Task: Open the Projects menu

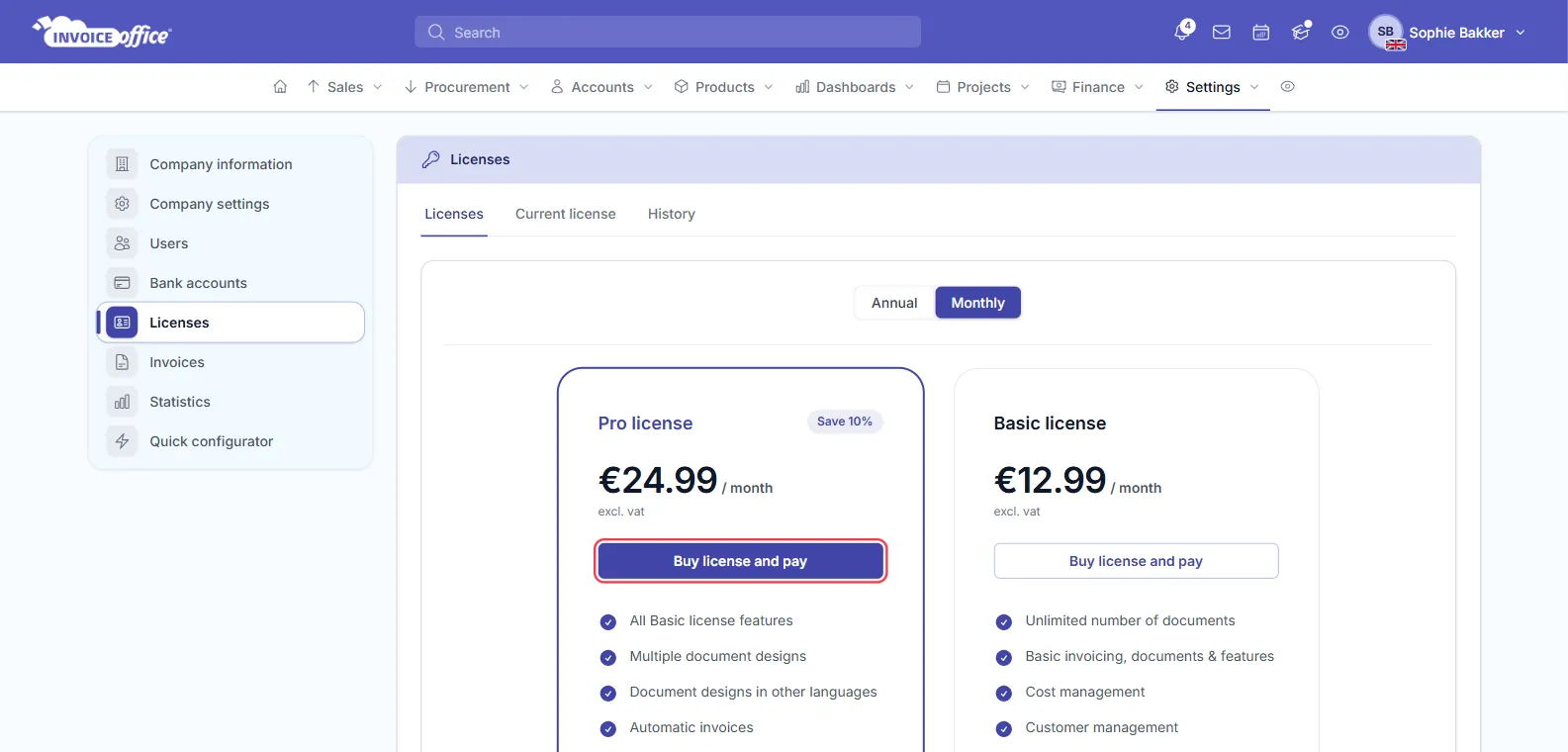Action: pyautogui.click(x=983, y=87)
